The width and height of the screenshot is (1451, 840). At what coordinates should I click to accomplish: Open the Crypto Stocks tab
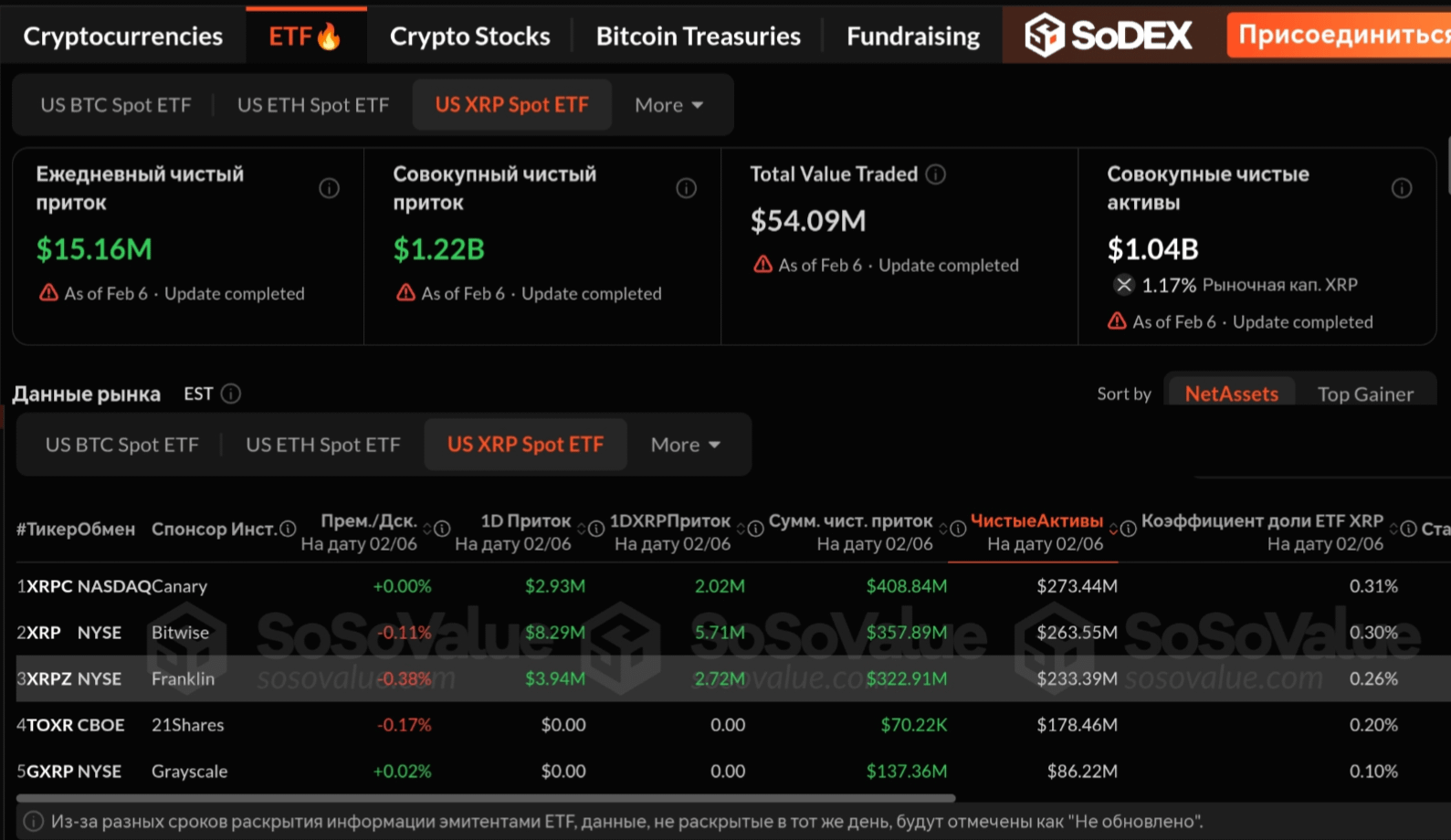click(x=469, y=36)
